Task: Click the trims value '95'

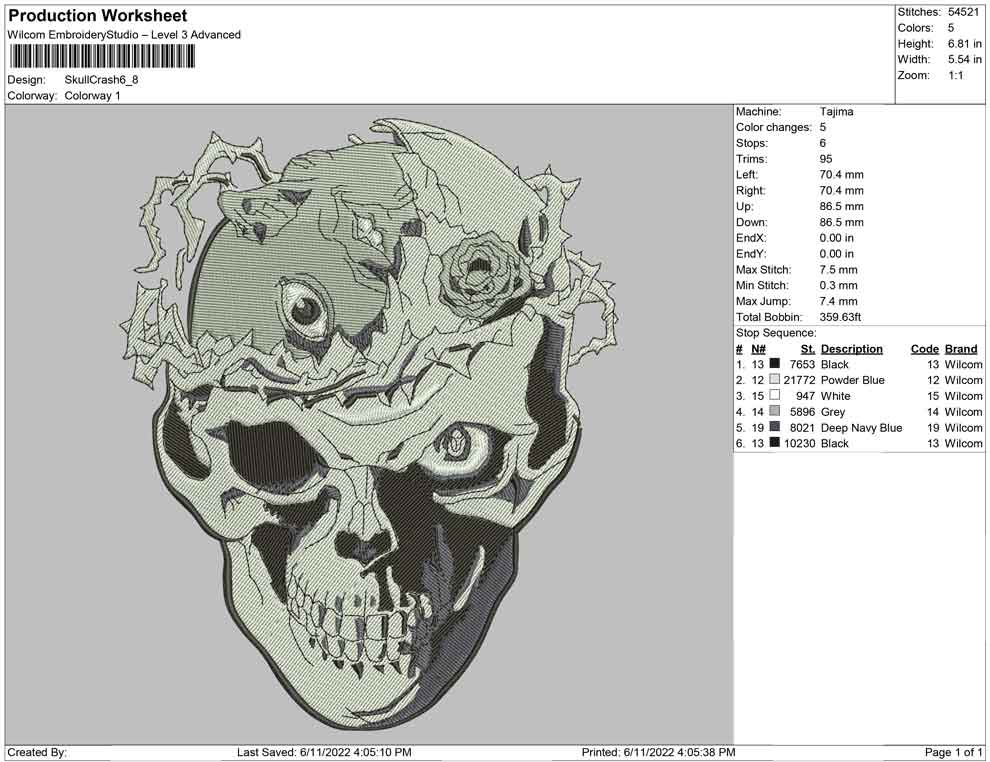Action: (826, 159)
